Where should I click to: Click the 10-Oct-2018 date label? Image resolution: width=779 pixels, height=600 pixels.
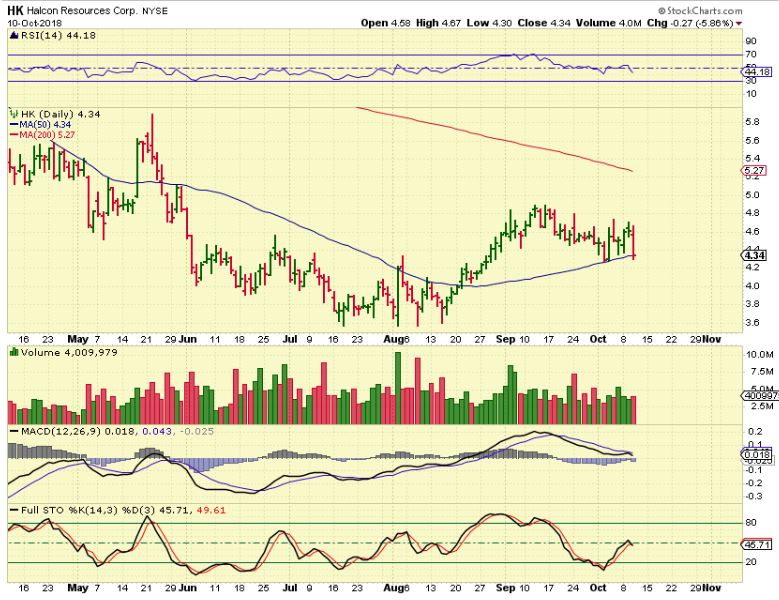click(34, 23)
